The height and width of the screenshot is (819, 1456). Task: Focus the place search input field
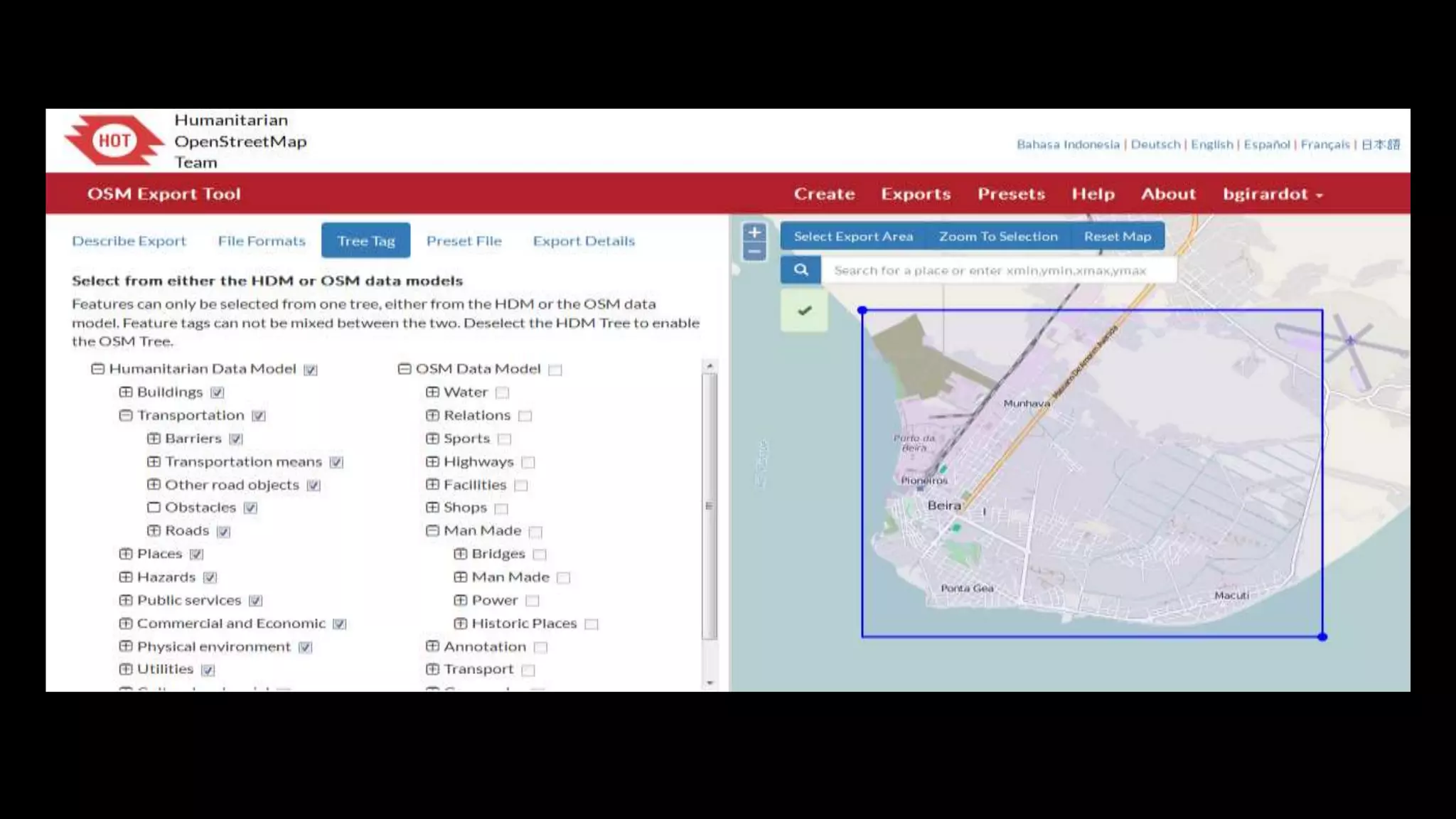999,270
